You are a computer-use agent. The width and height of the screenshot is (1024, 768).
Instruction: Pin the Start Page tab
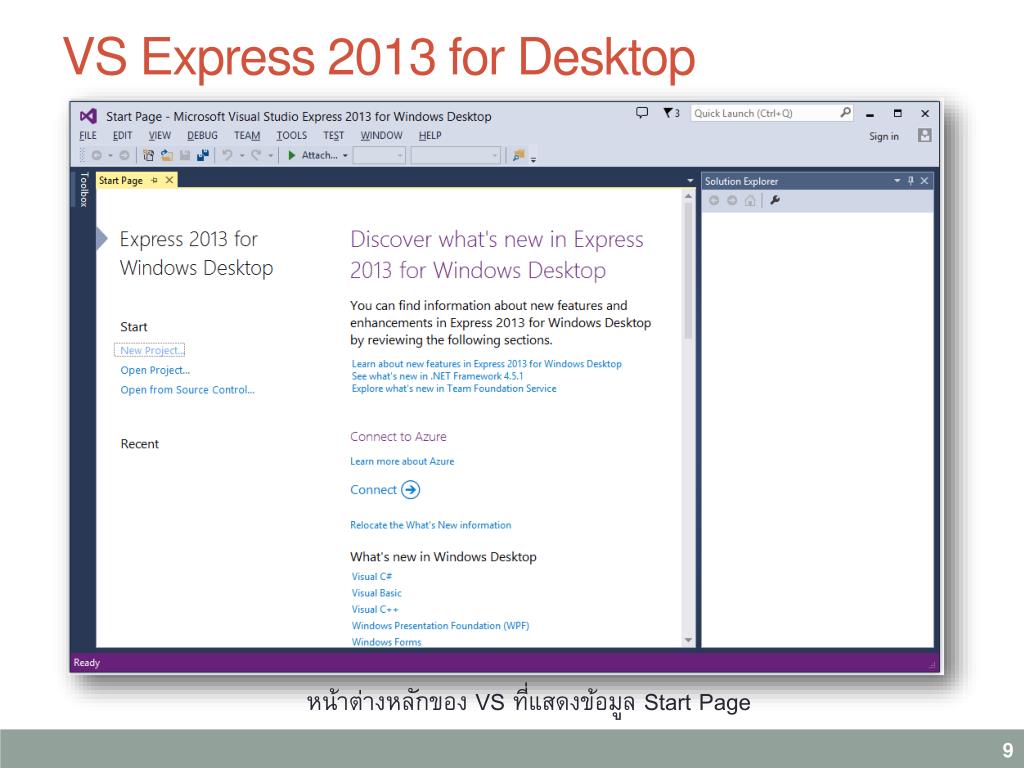point(154,180)
